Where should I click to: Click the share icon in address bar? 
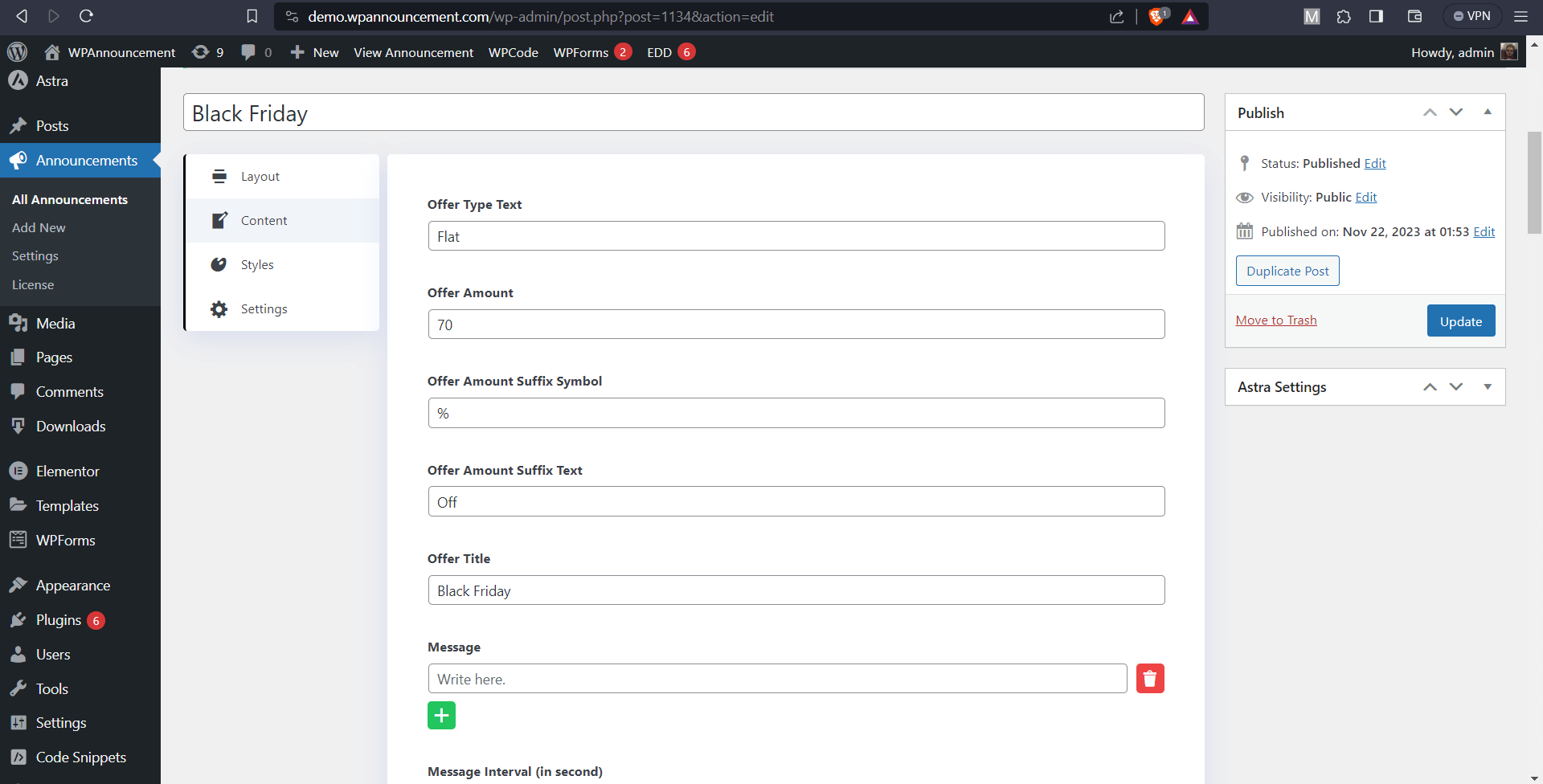pyautogui.click(x=1117, y=17)
